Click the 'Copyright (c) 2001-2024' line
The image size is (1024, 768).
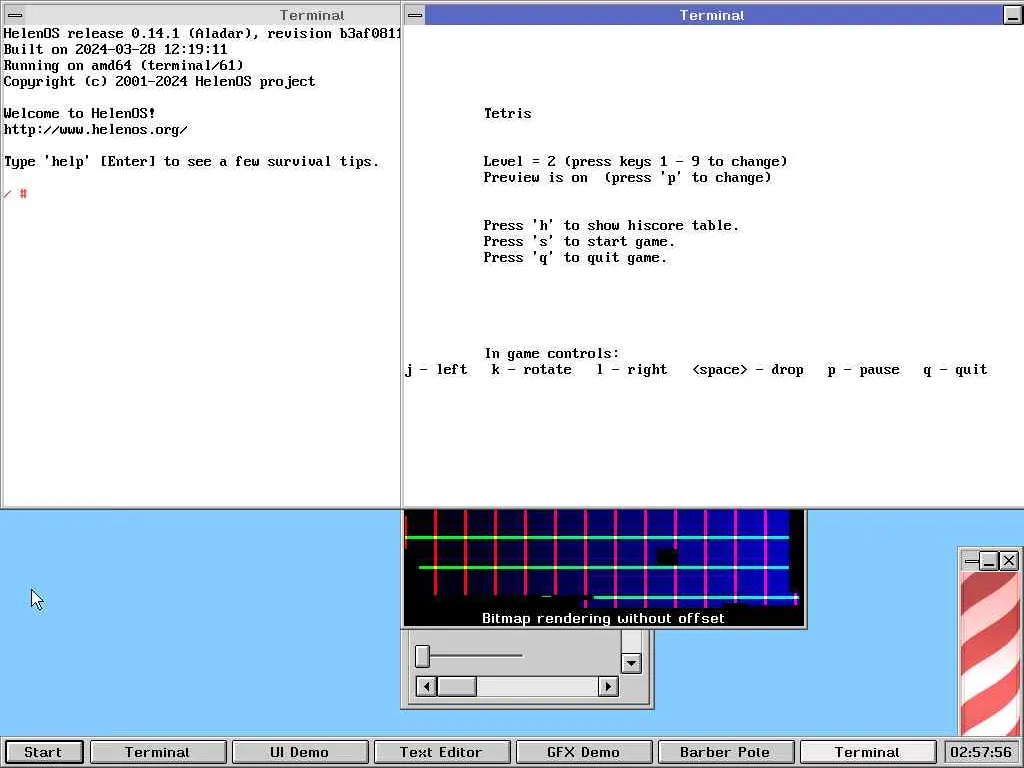tap(159, 81)
